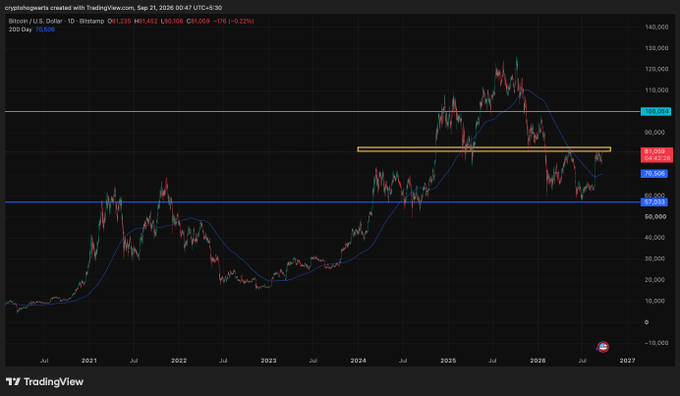Click the 100,064 cyan price label
Image resolution: width=680 pixels, height=396 pixels.
656,111
